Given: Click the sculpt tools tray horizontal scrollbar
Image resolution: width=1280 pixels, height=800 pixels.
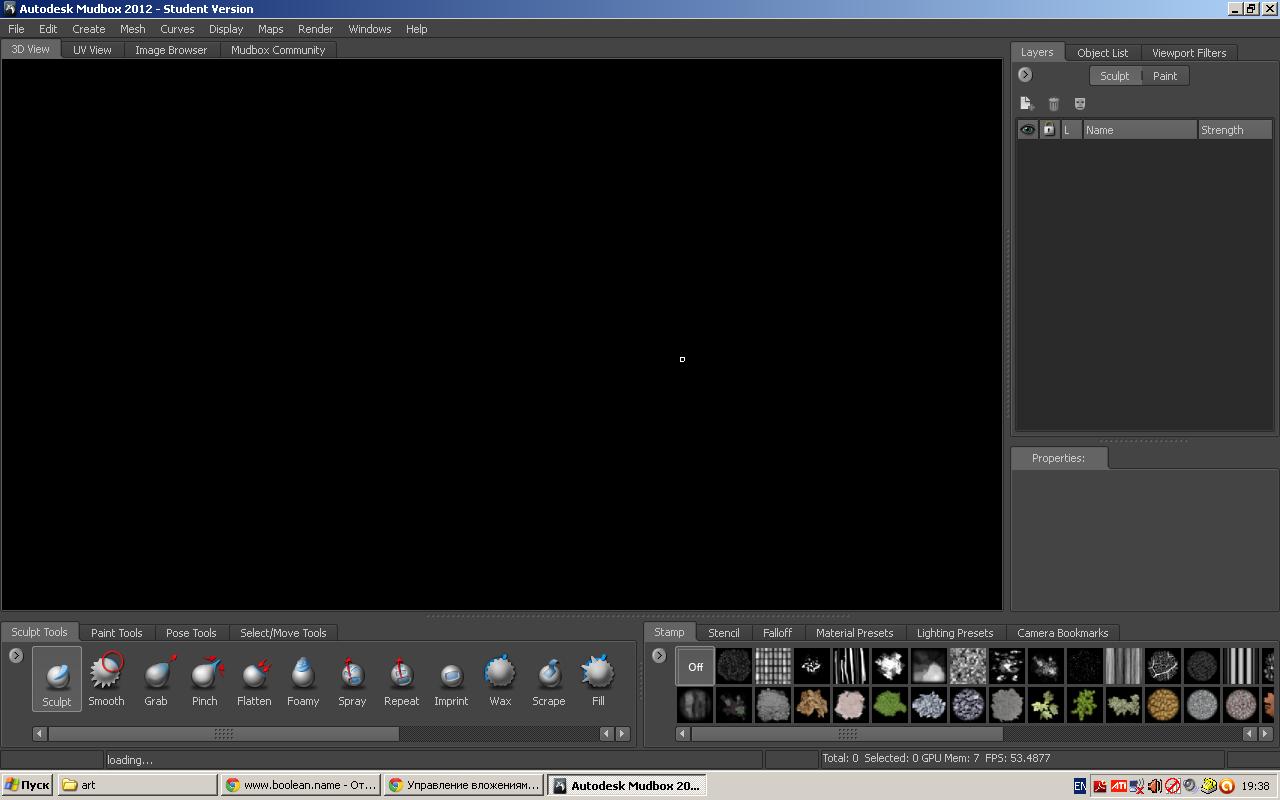Looking at the screenshot, I should point(223,734).
